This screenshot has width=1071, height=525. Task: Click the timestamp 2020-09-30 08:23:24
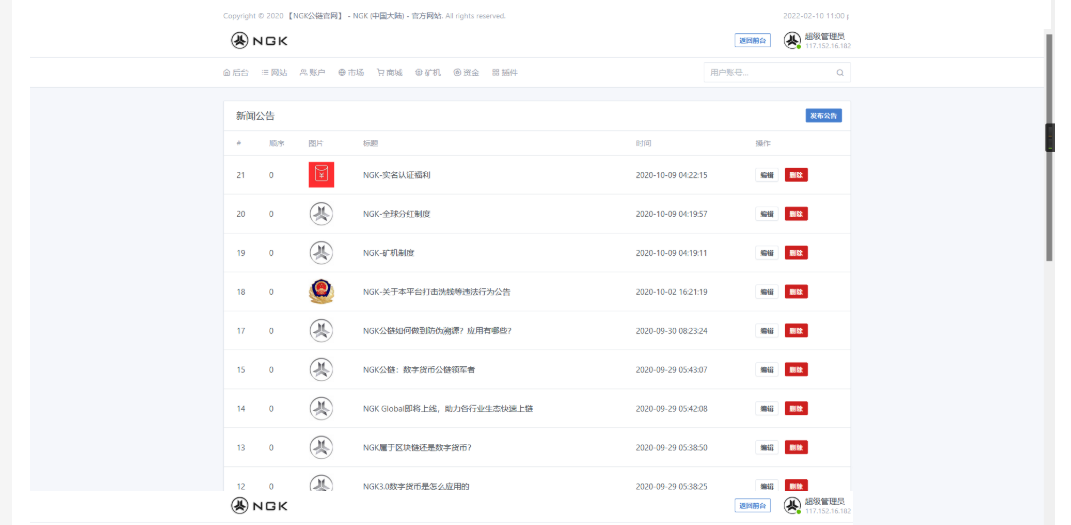click(671, 330)
